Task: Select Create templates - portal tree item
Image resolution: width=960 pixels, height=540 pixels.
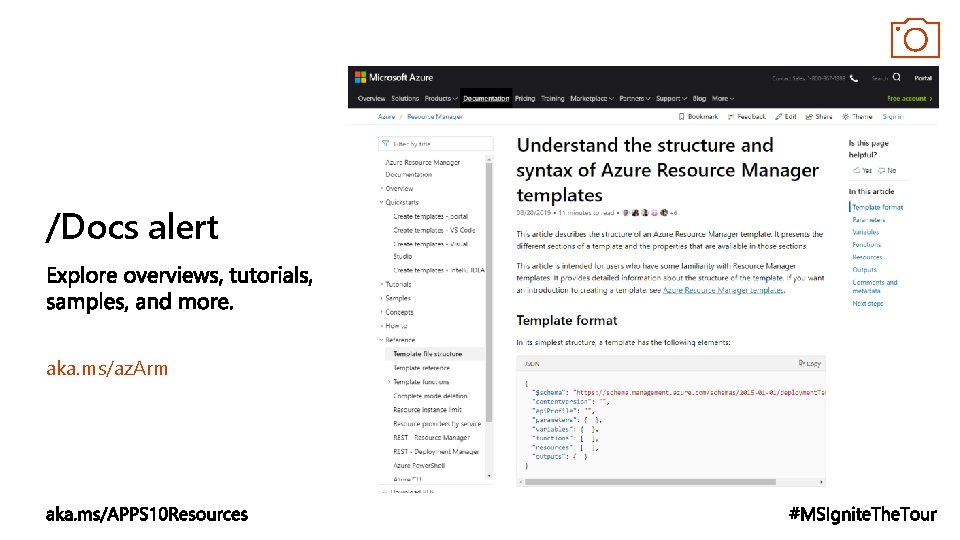Action: pos(430,216)
